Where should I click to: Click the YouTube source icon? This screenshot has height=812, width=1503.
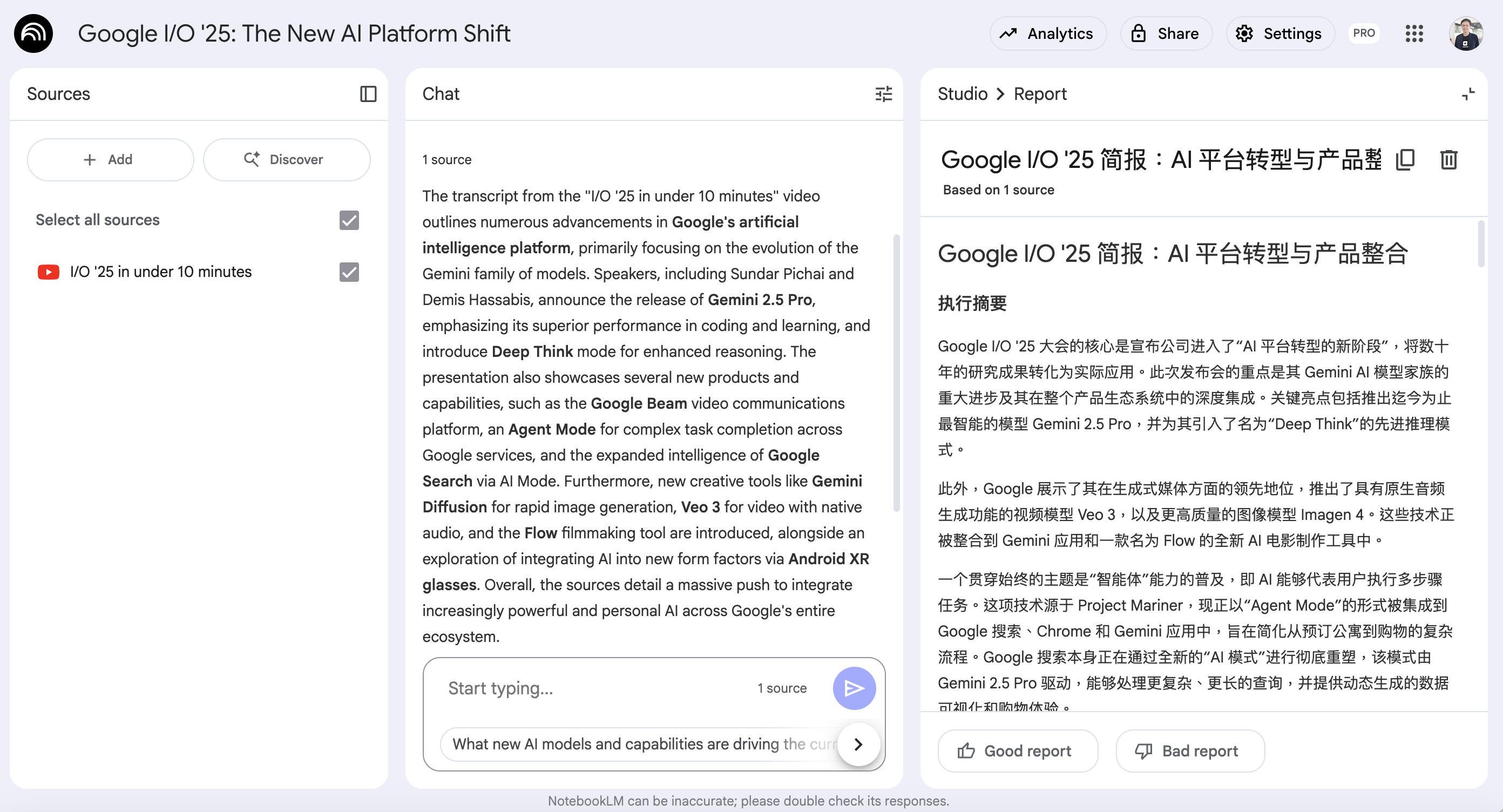[49, 272]
